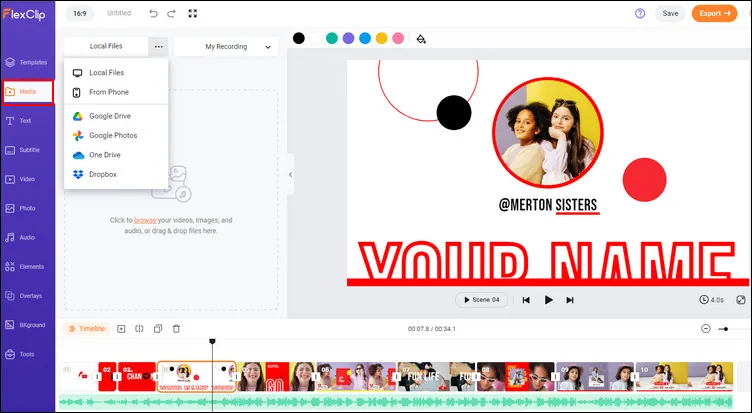Open the Text sidebar panel
This screenshot has width=752, height=413.
[x=19, y=121]
